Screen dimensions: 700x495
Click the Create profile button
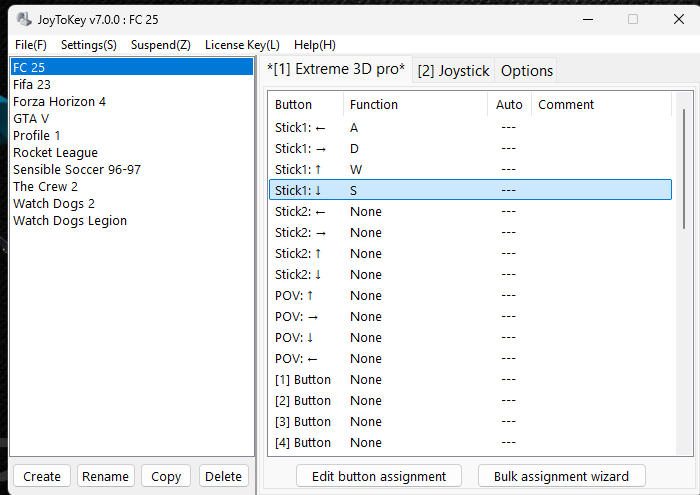[42, 476]
